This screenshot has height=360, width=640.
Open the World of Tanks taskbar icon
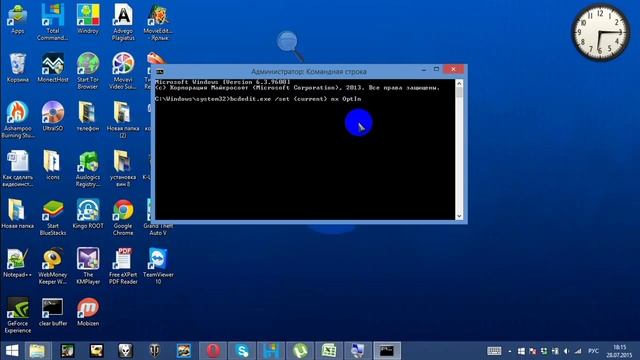(x=155, y=351)
